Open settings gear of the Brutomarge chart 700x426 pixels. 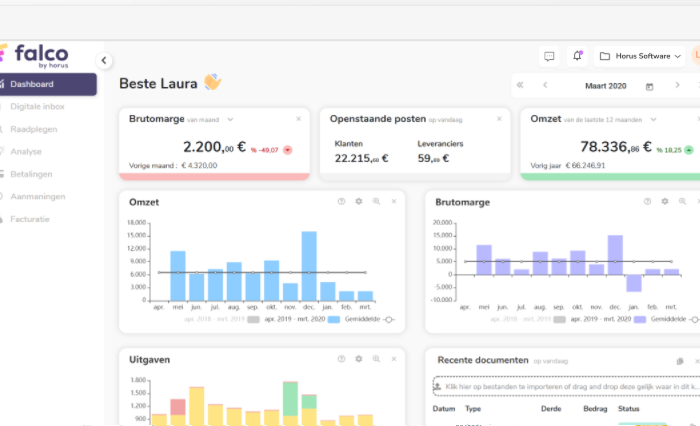click(x=665, y=201)
